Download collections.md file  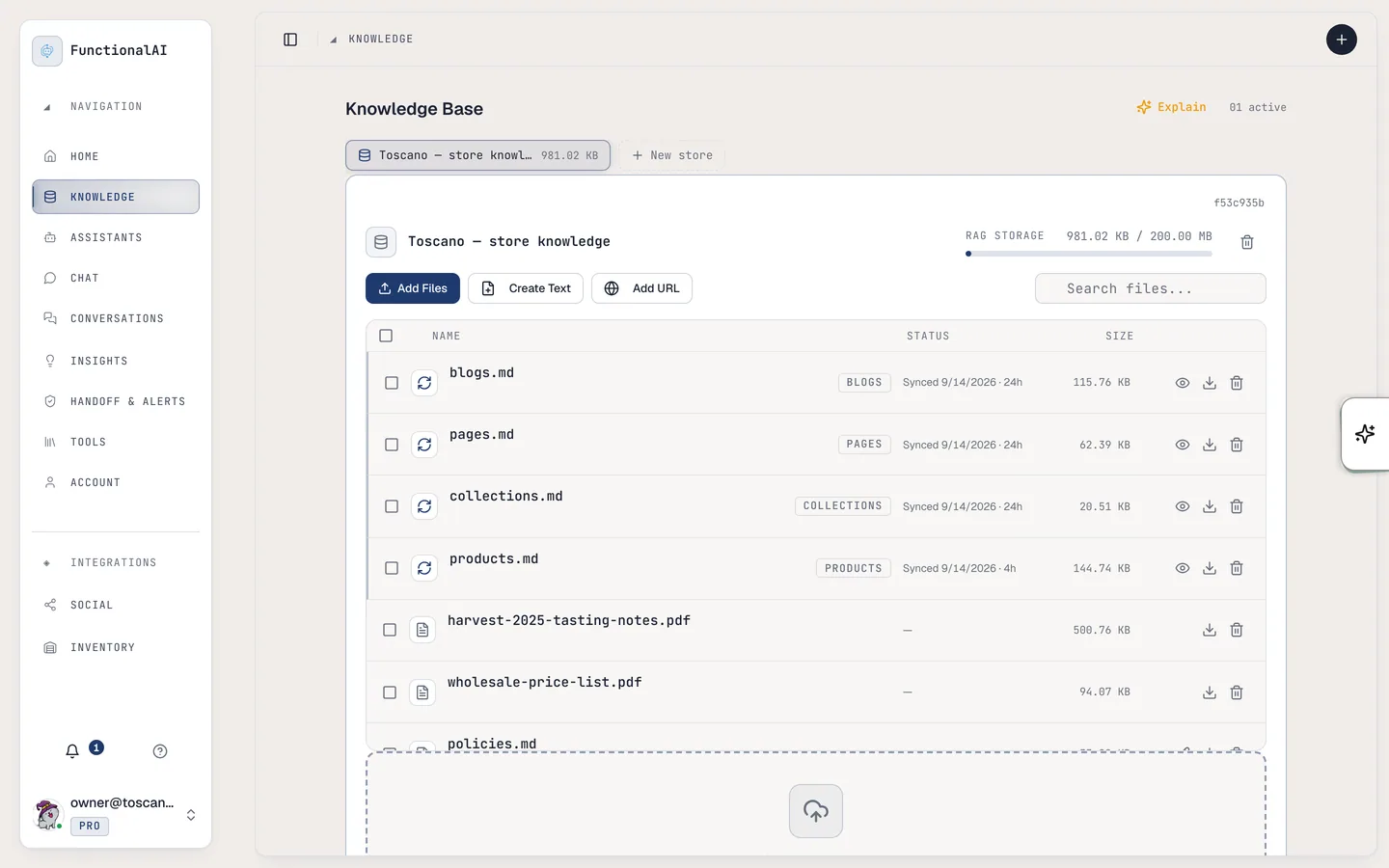[x=1210, y=506]
